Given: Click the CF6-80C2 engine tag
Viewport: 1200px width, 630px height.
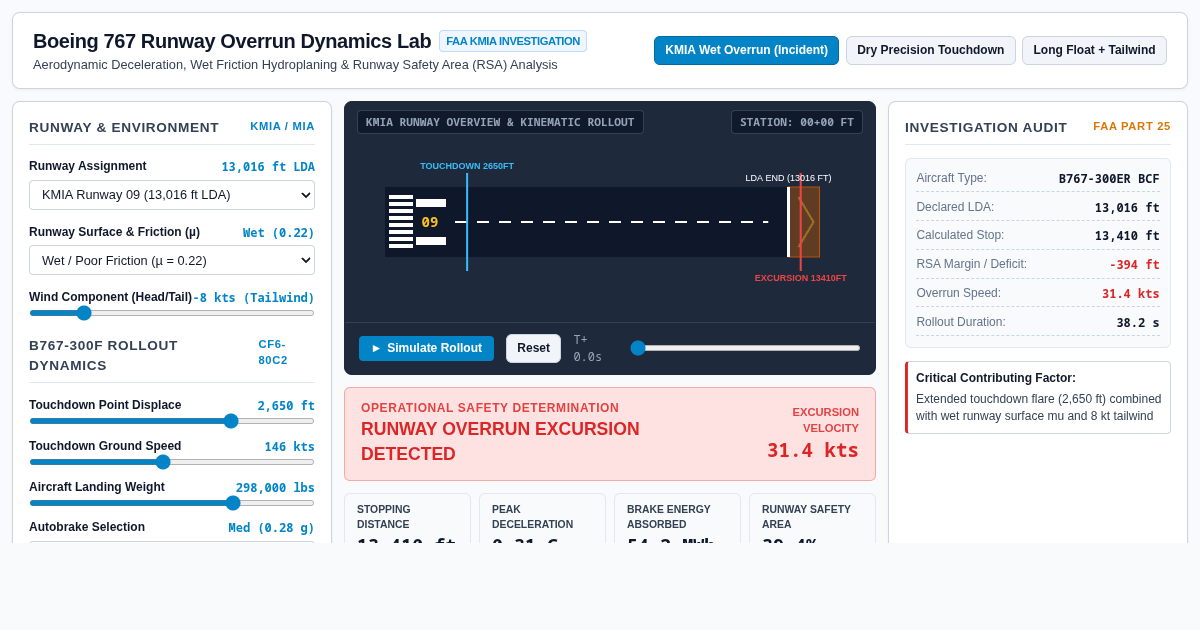Looking at the screenshot, I should pyautogui.click(x=273, y=352).
